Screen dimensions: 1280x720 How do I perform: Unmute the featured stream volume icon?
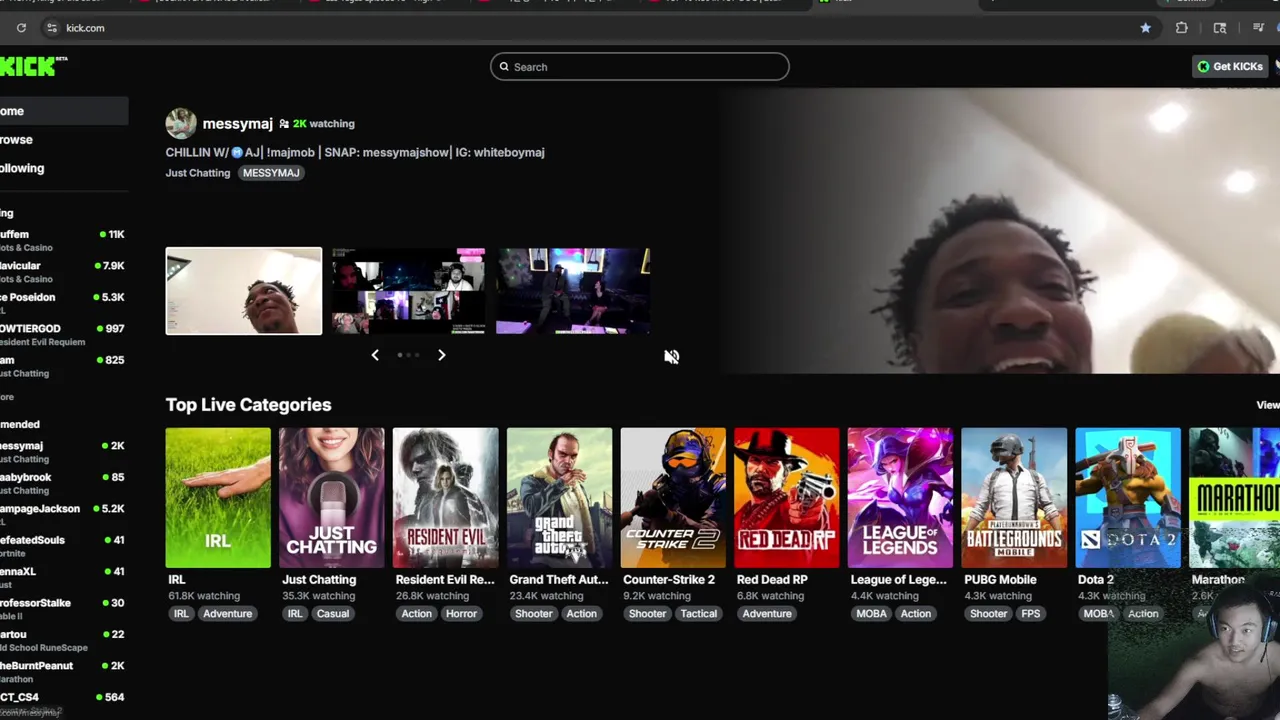point(672,356)
